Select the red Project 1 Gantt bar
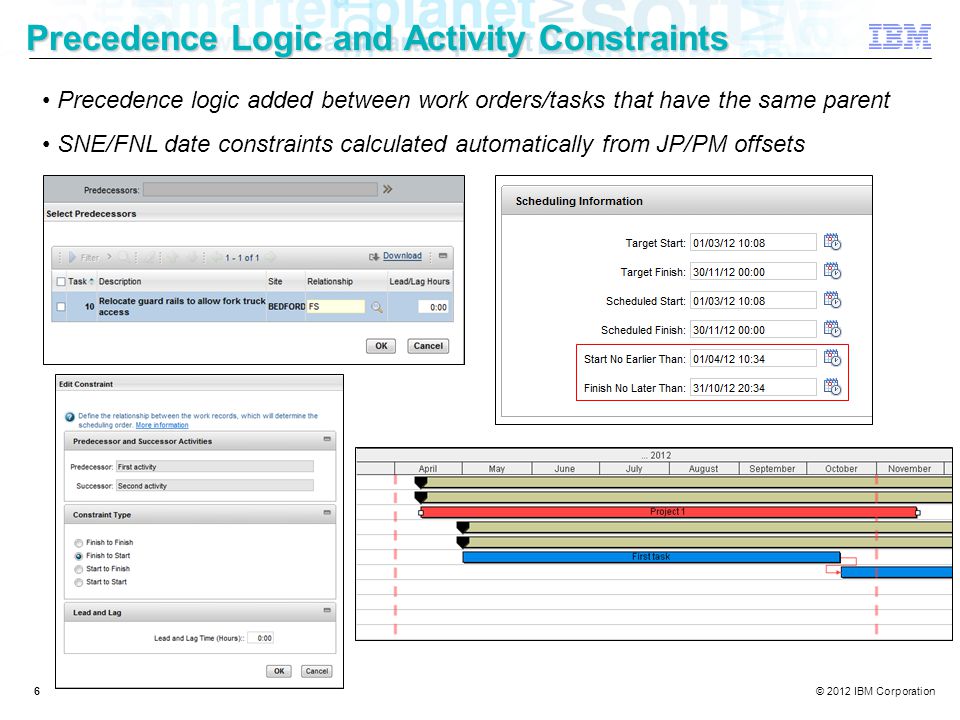 point(669,512)
